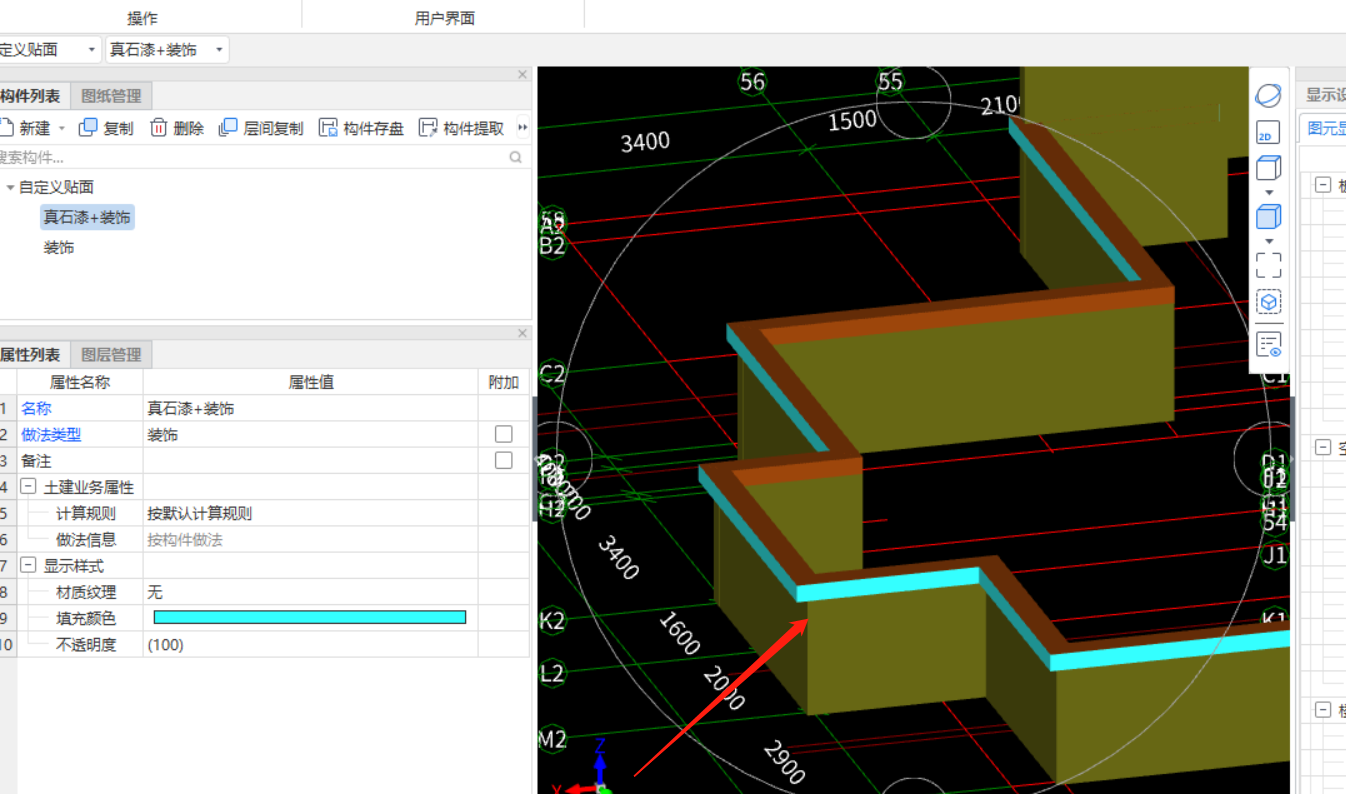Click the 计算规则 value 按默认计算规则
This screenshot has width=1346, height=794.
point(310,513)
